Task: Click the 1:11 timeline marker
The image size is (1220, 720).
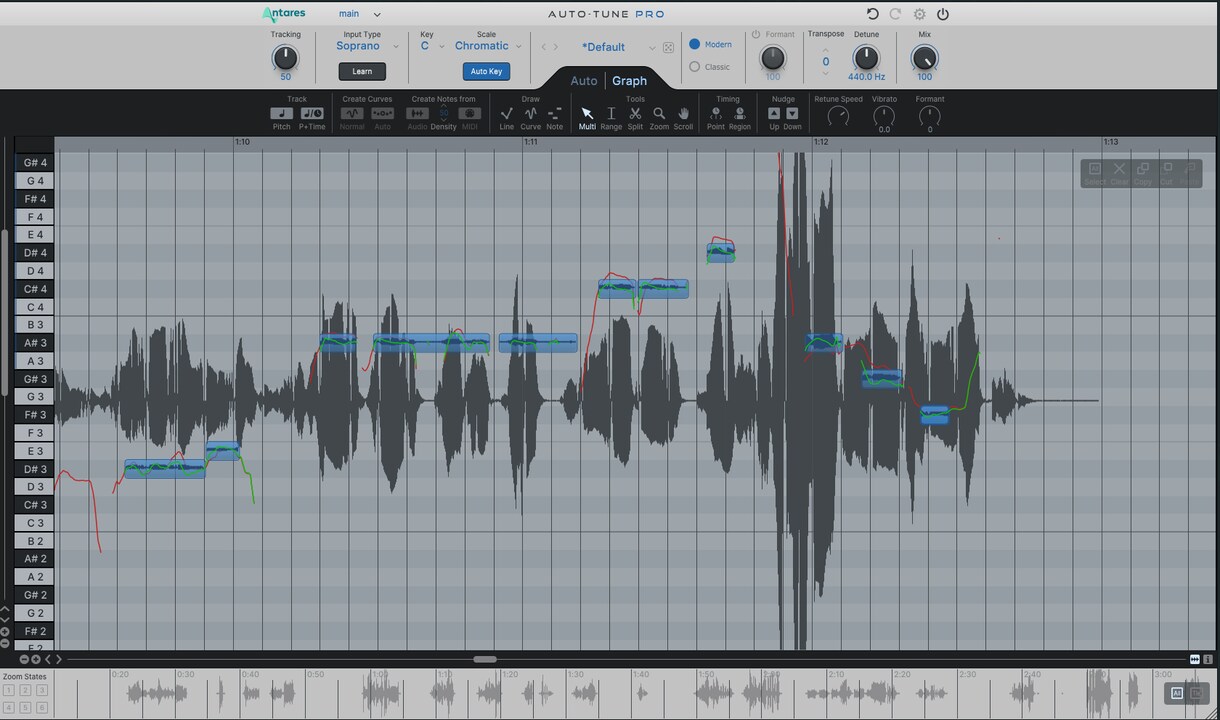Action: pos(531,142)
